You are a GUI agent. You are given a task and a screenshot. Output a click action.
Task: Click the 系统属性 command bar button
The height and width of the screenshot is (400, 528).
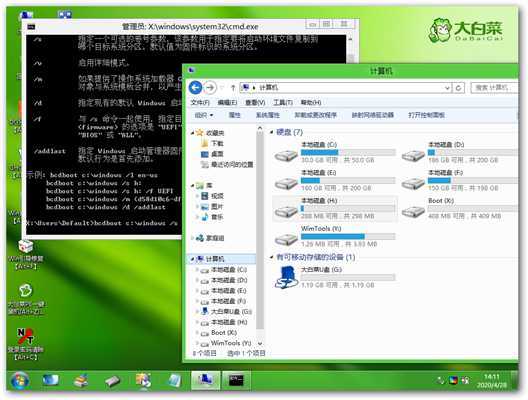click(268, 115)
